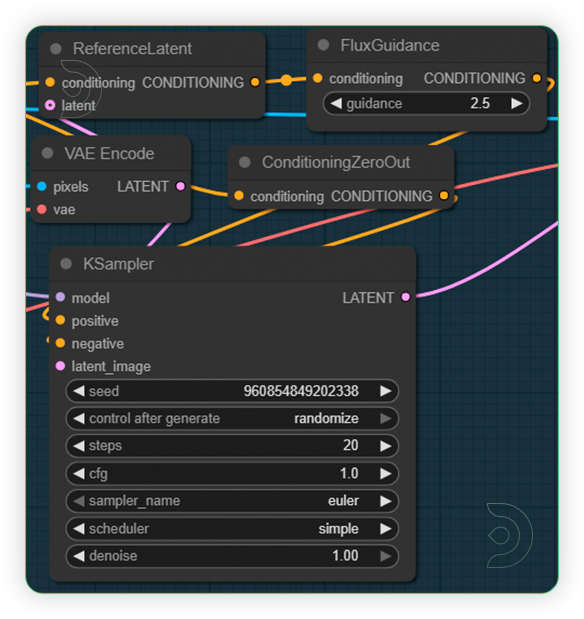
Task: Click KSampler LATENT output socket
Action: click(406, 297)
